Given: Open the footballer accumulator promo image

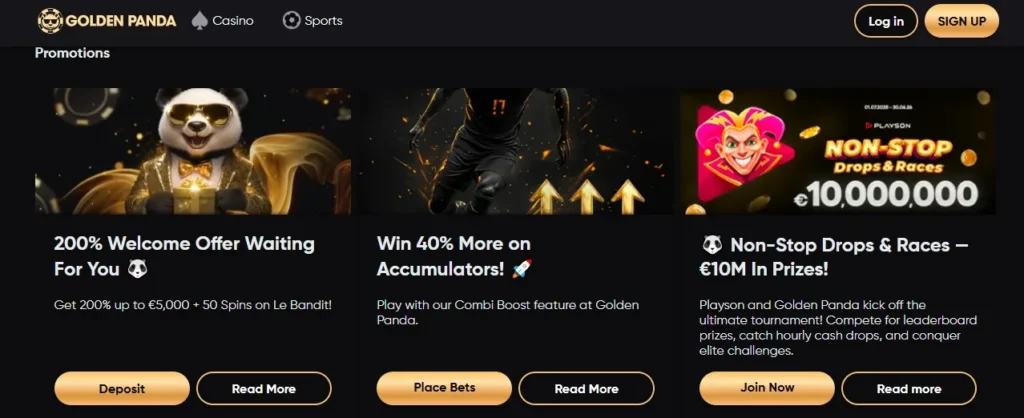Looking at the screenshot, I should tap(515, 152).
